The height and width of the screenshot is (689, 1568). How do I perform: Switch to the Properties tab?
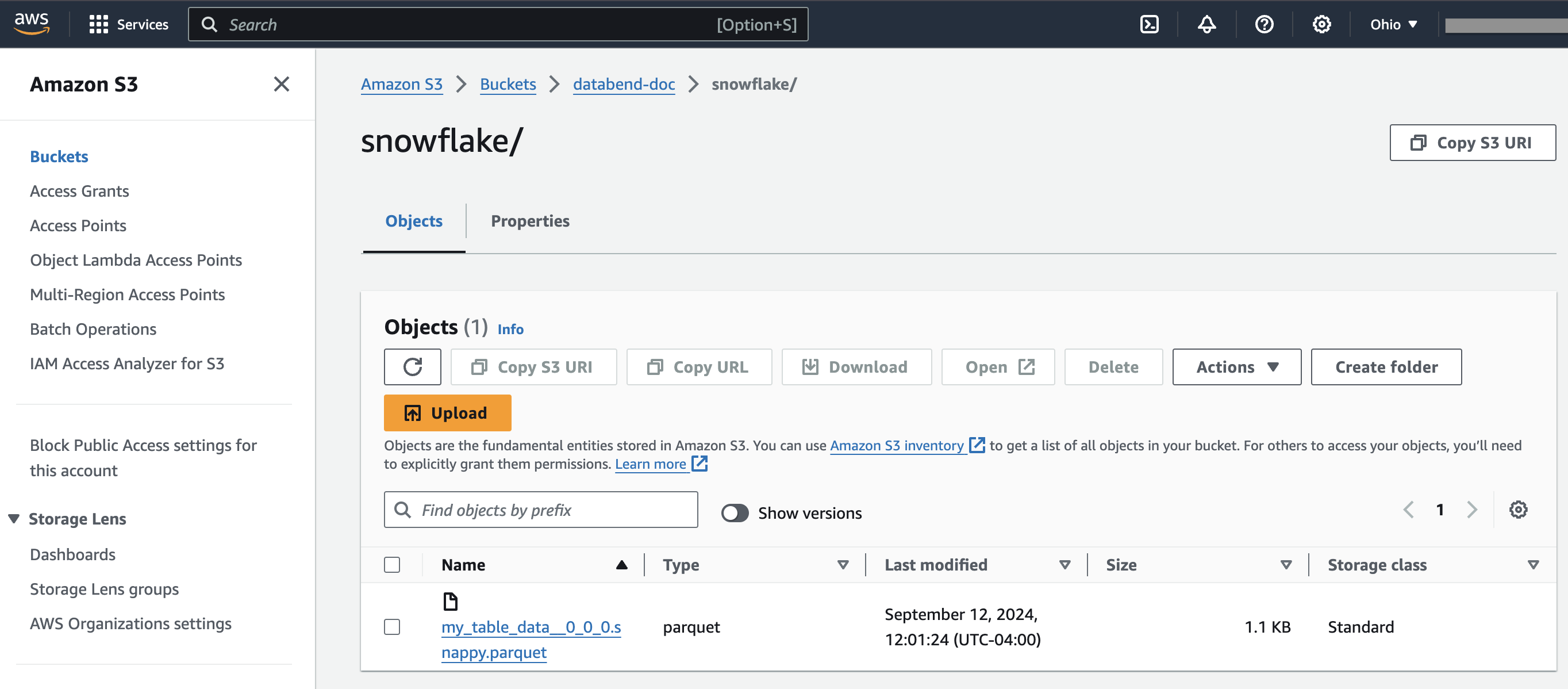pos(530,220)
